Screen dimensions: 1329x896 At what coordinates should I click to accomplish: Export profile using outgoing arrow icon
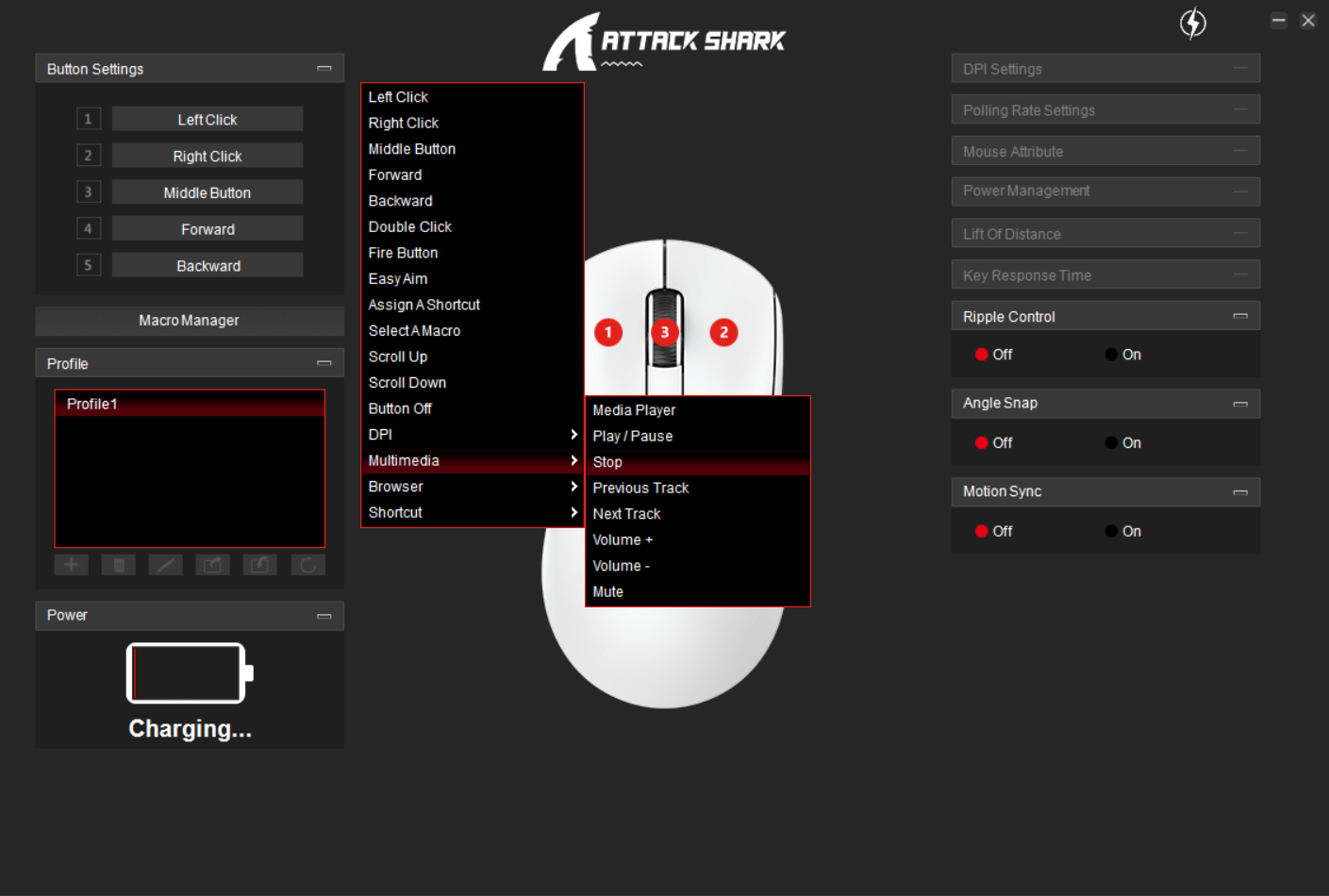click(213, 565)
